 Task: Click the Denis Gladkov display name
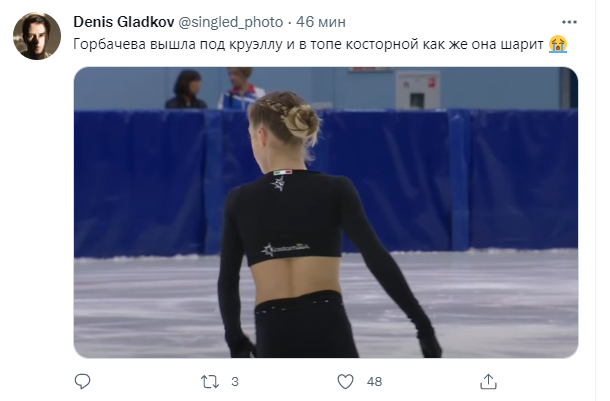[124, 22]
